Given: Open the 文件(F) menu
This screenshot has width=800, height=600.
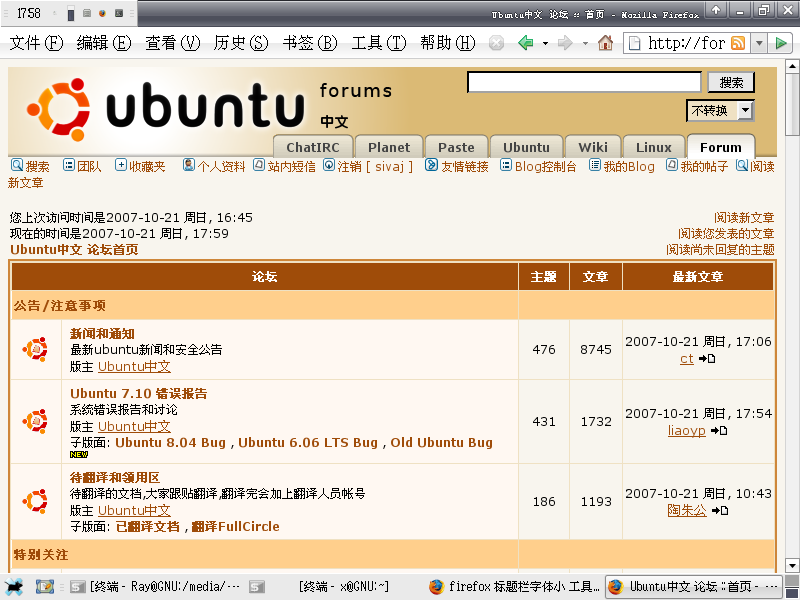Looking at the screenshot, I should 36,43.
